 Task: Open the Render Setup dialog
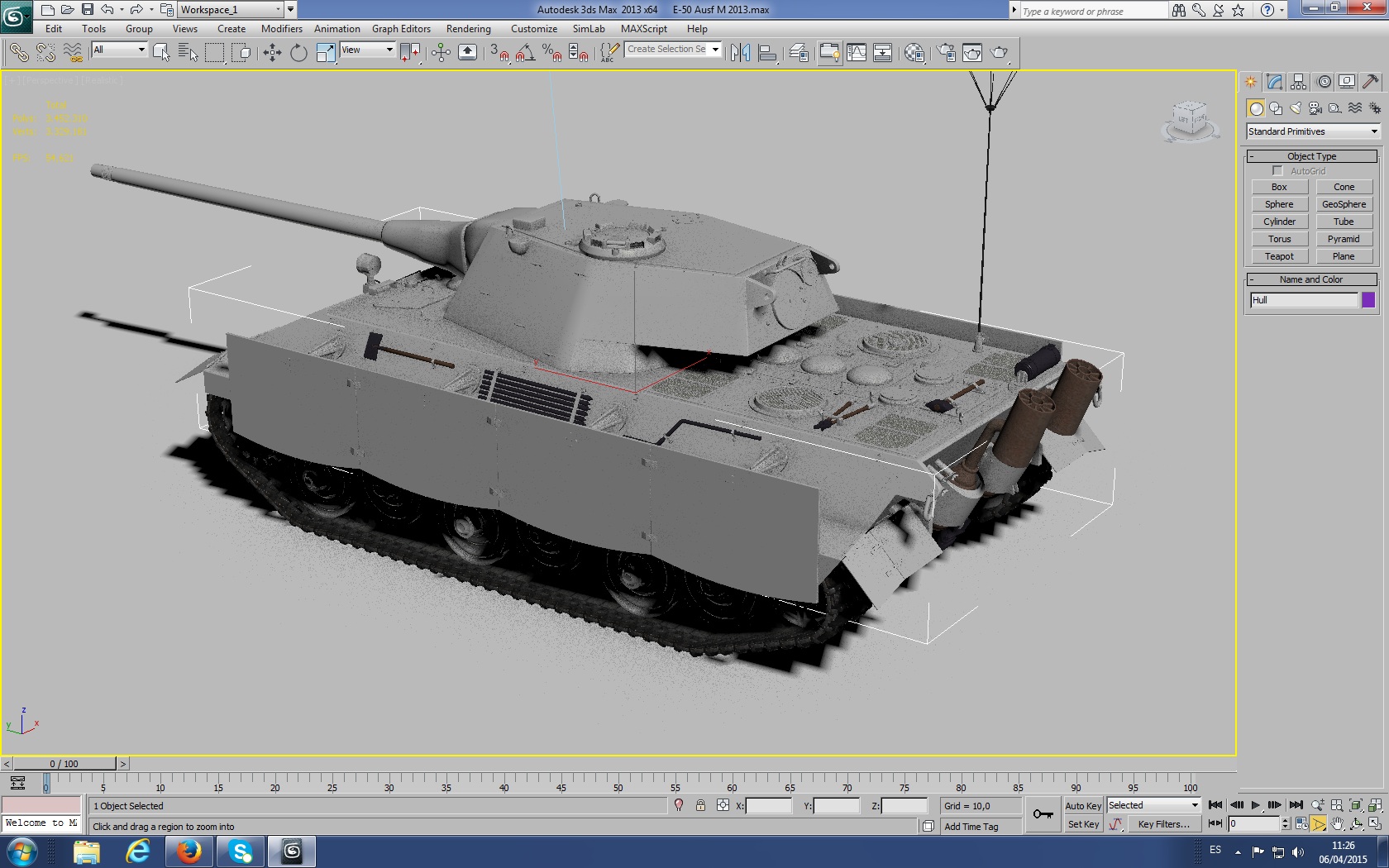click(946, 53)
